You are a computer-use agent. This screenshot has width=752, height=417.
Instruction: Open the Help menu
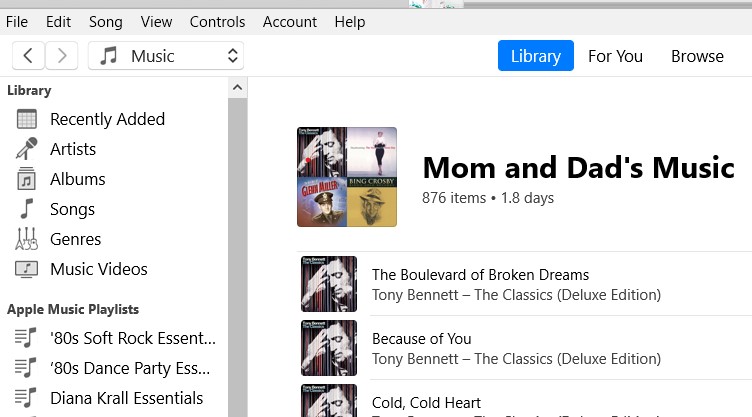pyautogui.click(x=350, y=22)
